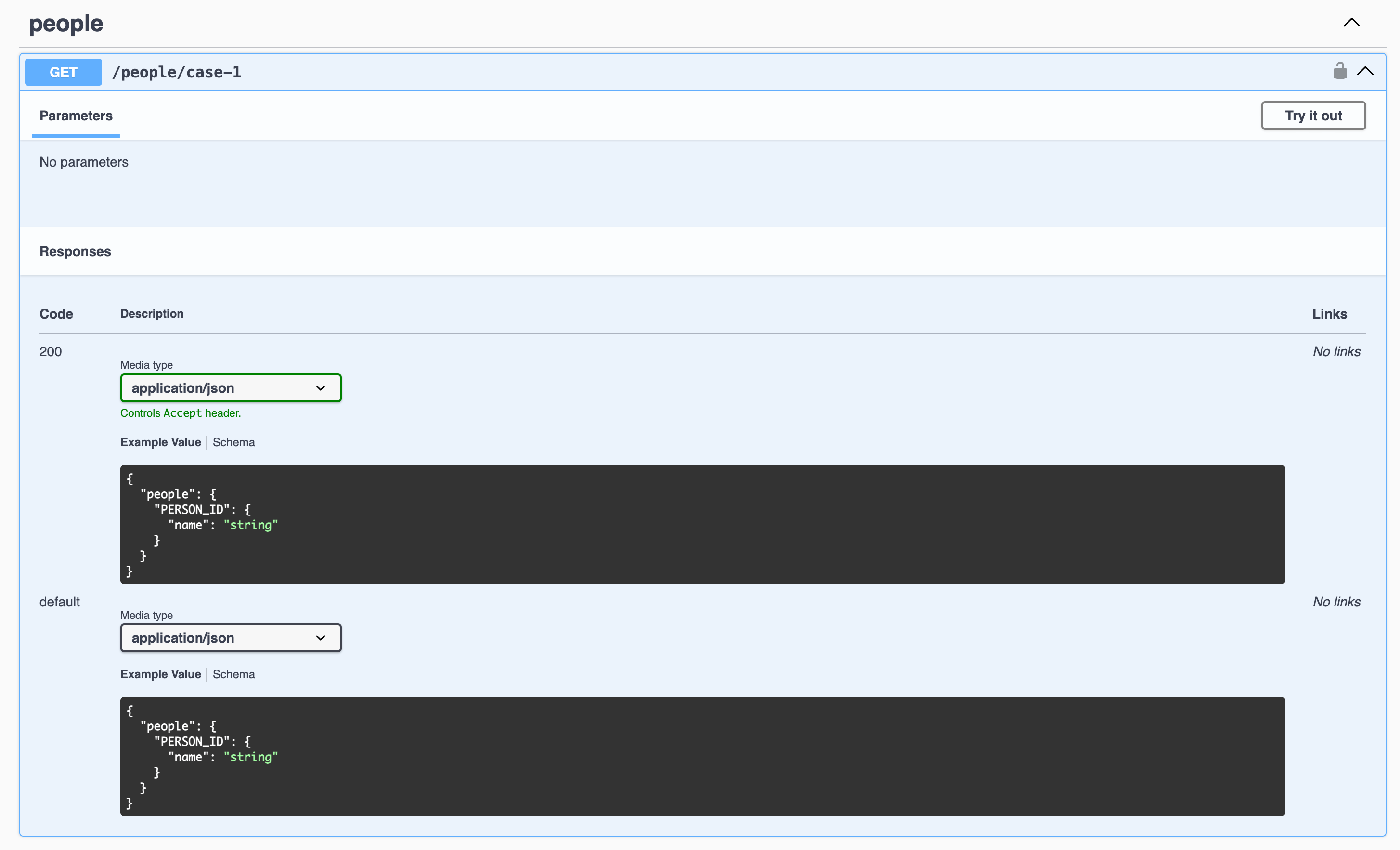
Task: Click the collapse arrow next to GET /people/case-1
Action: 1365,72
